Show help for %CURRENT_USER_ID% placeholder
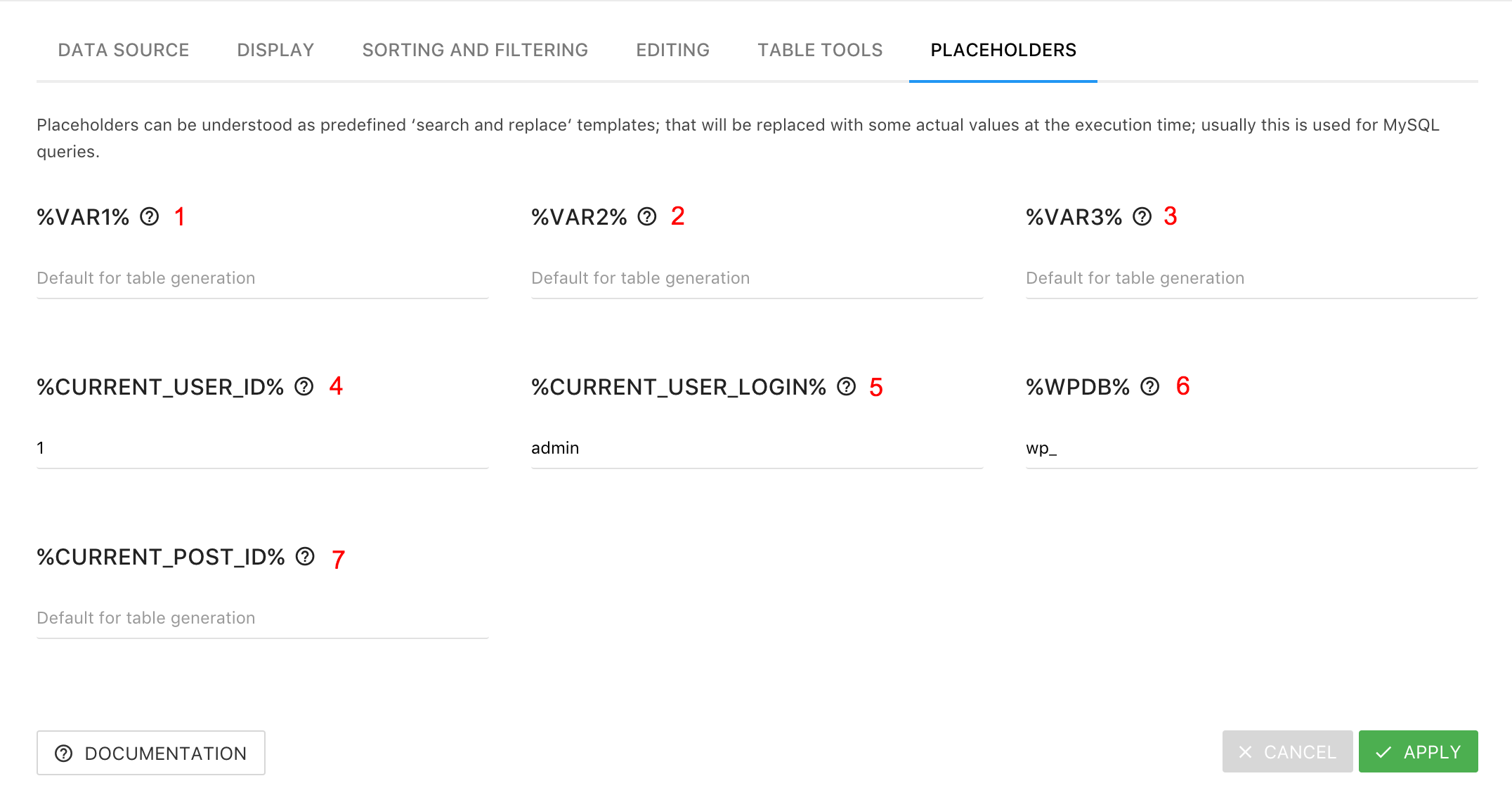1512x809 pixels. point(304,386)
